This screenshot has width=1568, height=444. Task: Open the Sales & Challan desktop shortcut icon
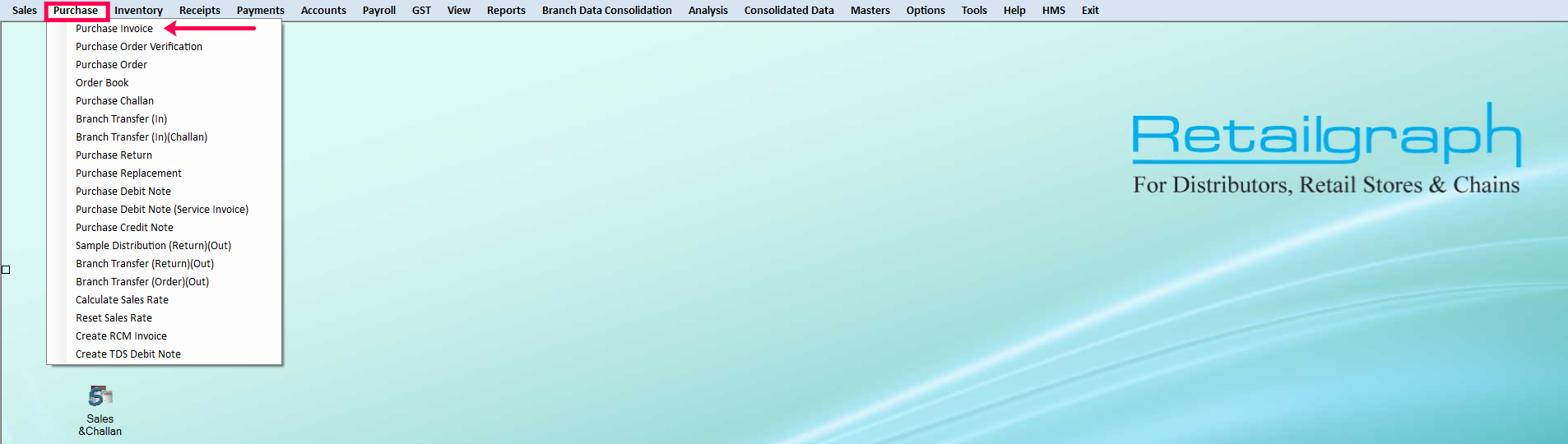(100, 410)
